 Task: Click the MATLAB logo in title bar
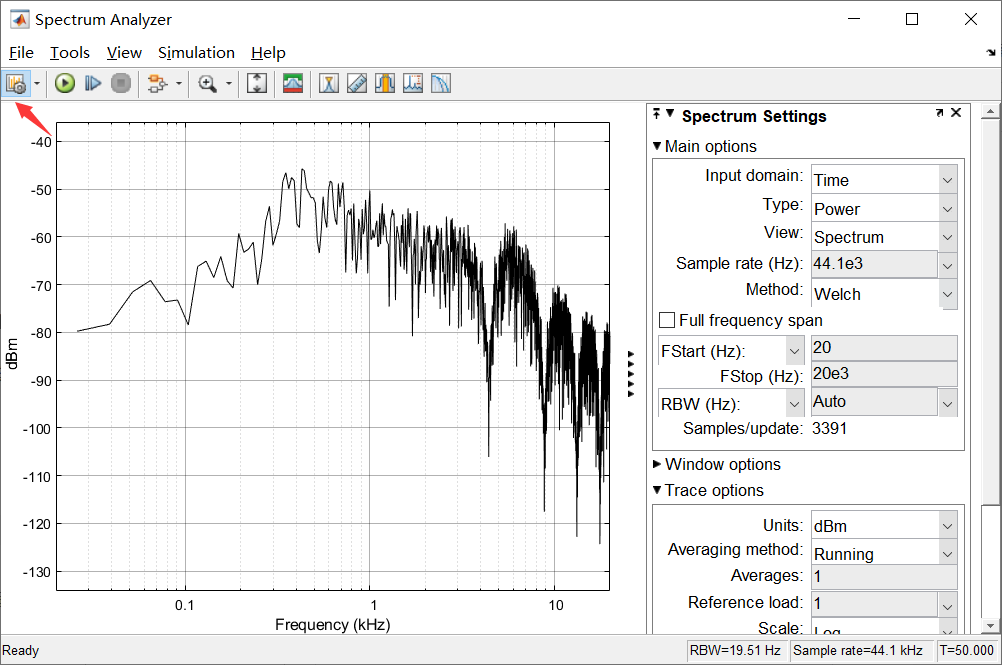click(20, 19)
